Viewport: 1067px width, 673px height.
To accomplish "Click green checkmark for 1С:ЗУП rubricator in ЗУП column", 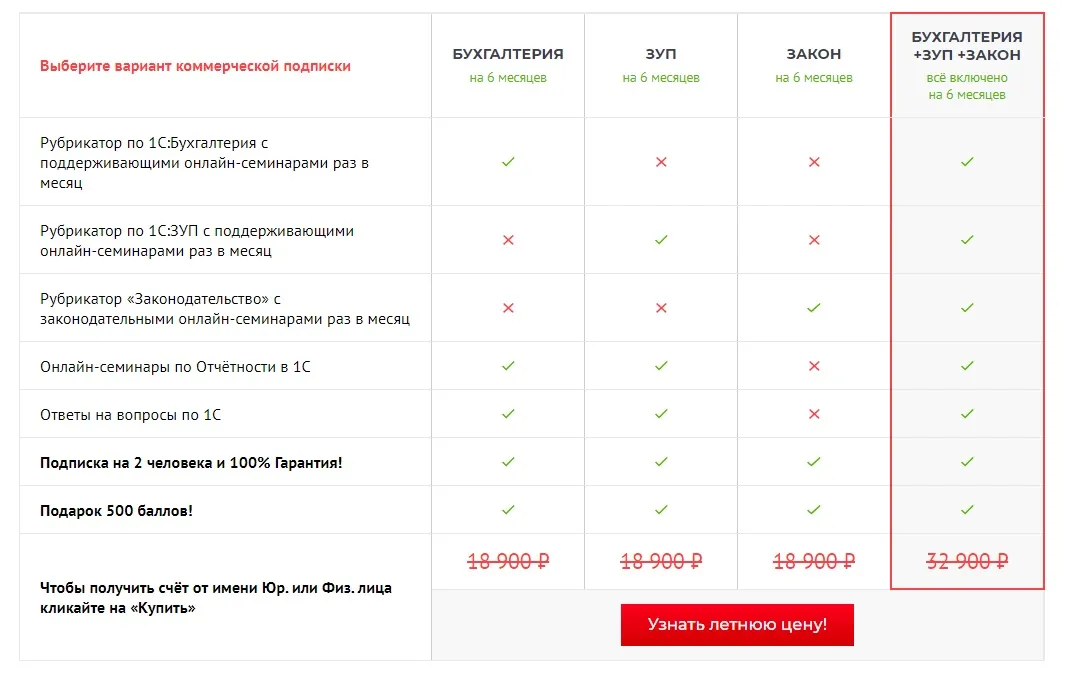I will pos(661,240).
